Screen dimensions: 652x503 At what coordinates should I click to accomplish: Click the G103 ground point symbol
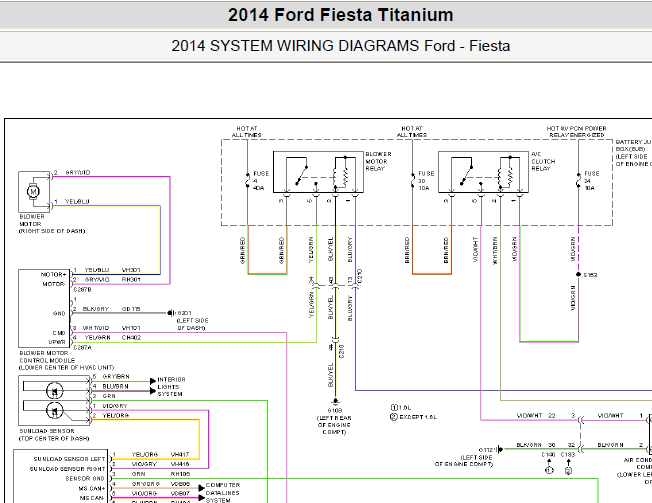click(x=336, y=402)
